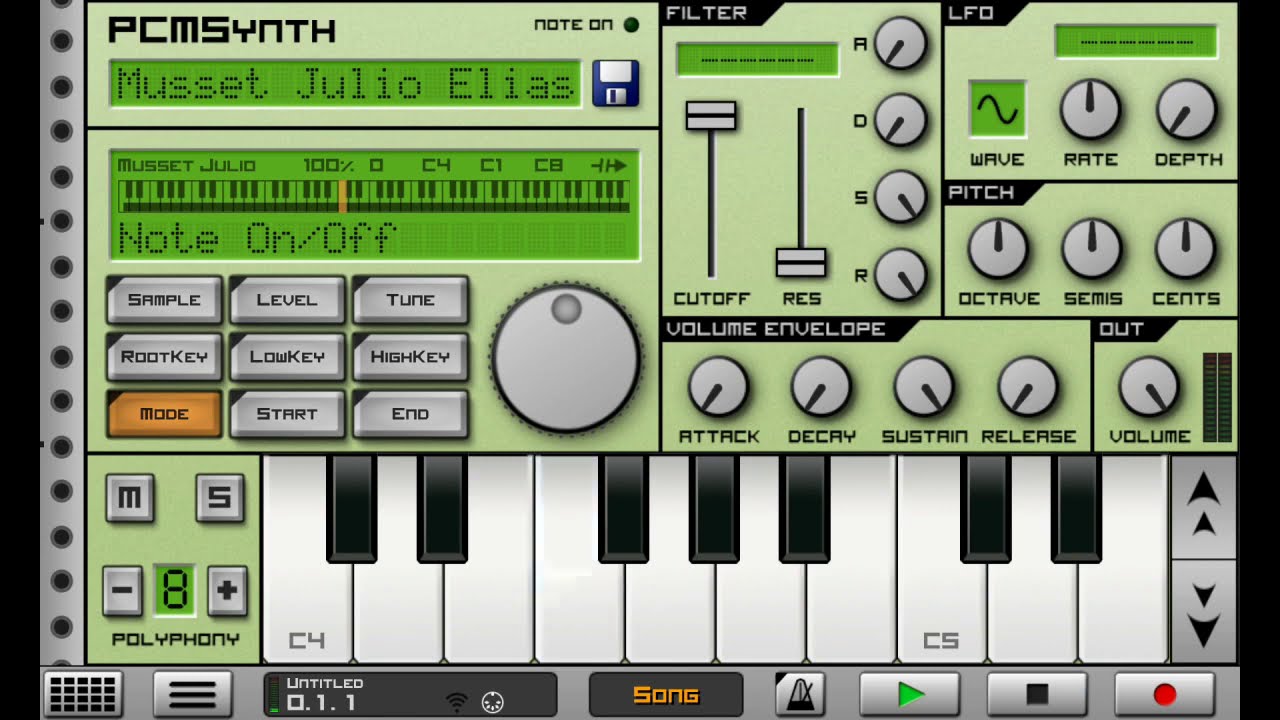
Task: Click the large data dial knob
Action: pos(566,358)
